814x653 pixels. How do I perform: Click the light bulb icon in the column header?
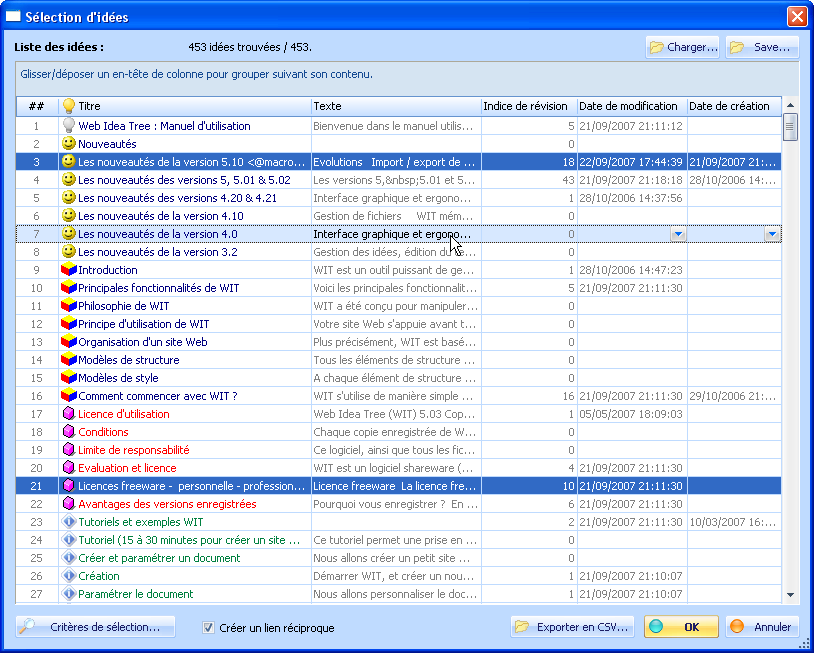pos(69,106)
